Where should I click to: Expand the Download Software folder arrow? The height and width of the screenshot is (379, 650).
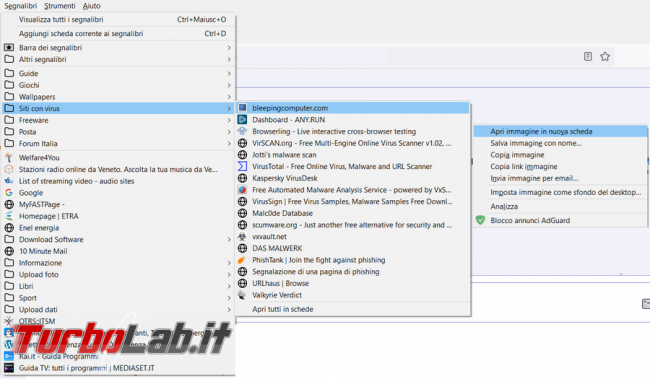pos(229,240)
